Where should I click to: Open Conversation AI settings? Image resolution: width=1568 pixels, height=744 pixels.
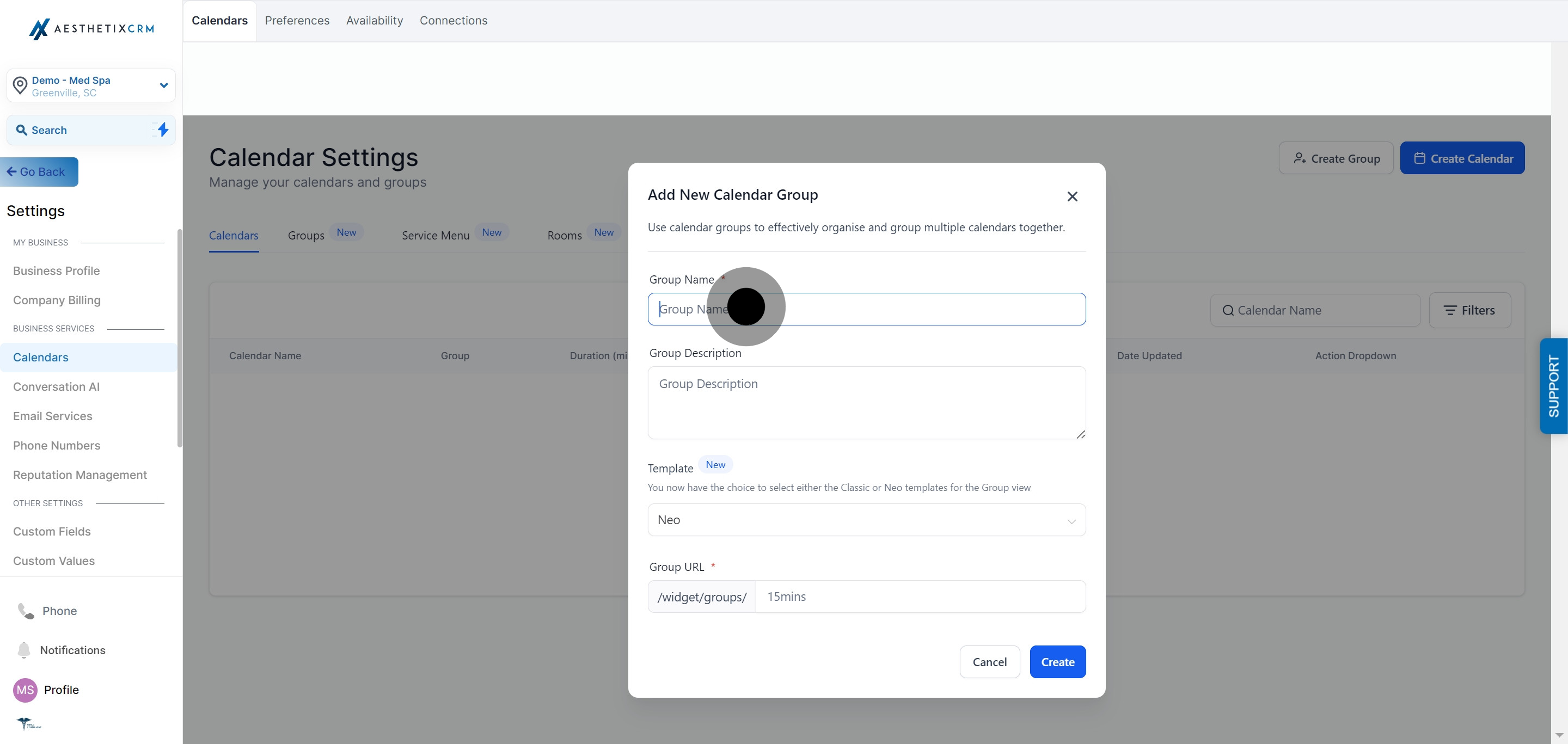pos(56,387)
